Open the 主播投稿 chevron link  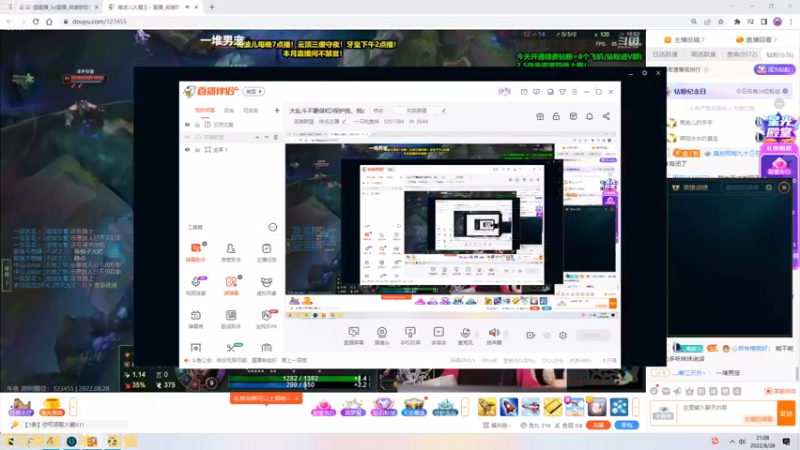[x=685, y=39]
